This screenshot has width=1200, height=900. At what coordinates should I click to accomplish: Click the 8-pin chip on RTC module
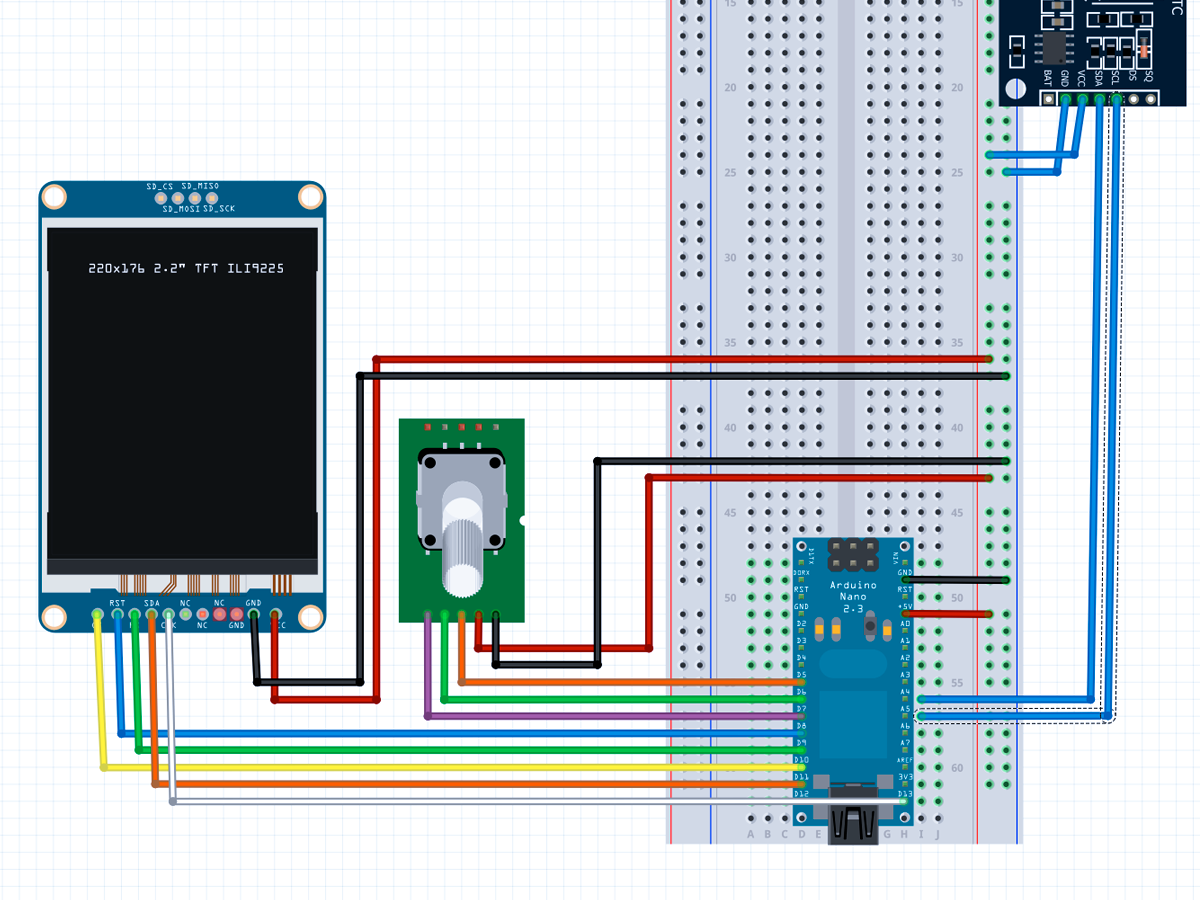pyautogui.click(x=1055, y=47)
